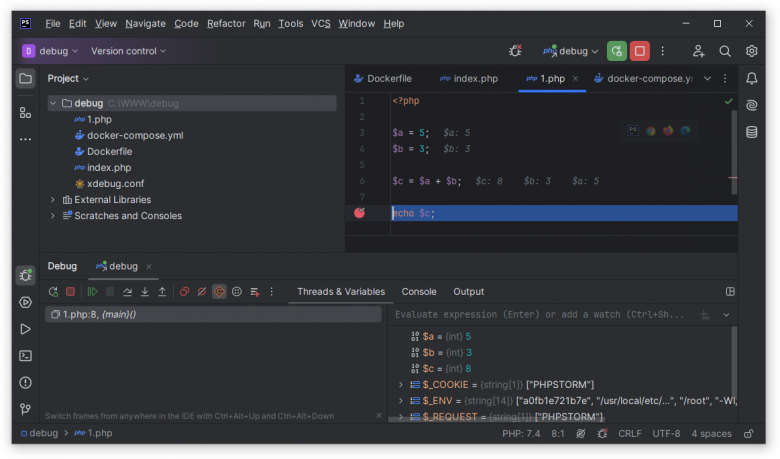Collapse the debug root folder
Viewport: 780px width, 459px height.
(53, 103)
